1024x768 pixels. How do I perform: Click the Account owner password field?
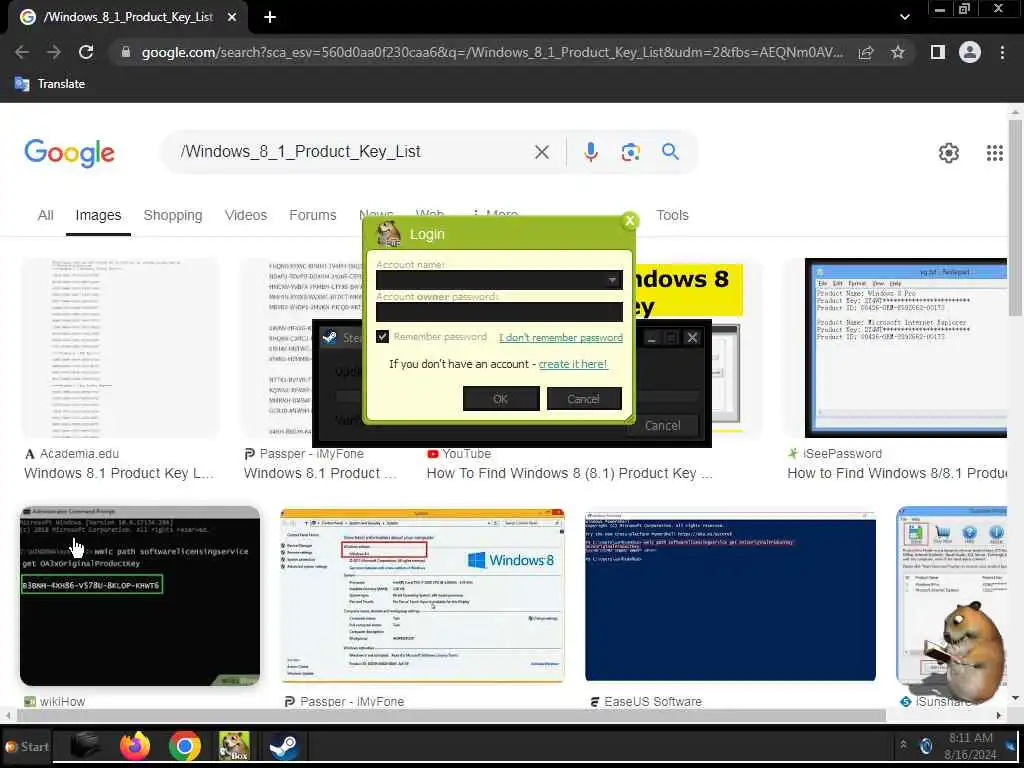tap(499, 312)
